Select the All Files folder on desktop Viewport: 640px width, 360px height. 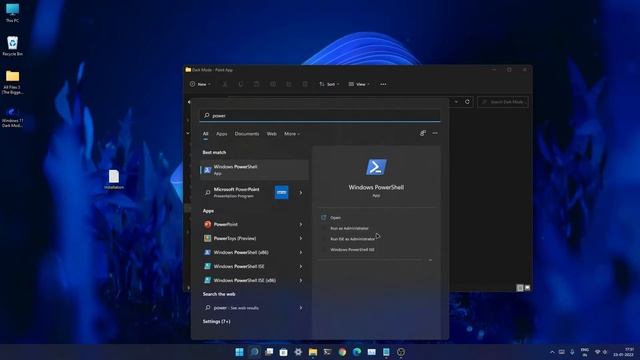[12, 82]
